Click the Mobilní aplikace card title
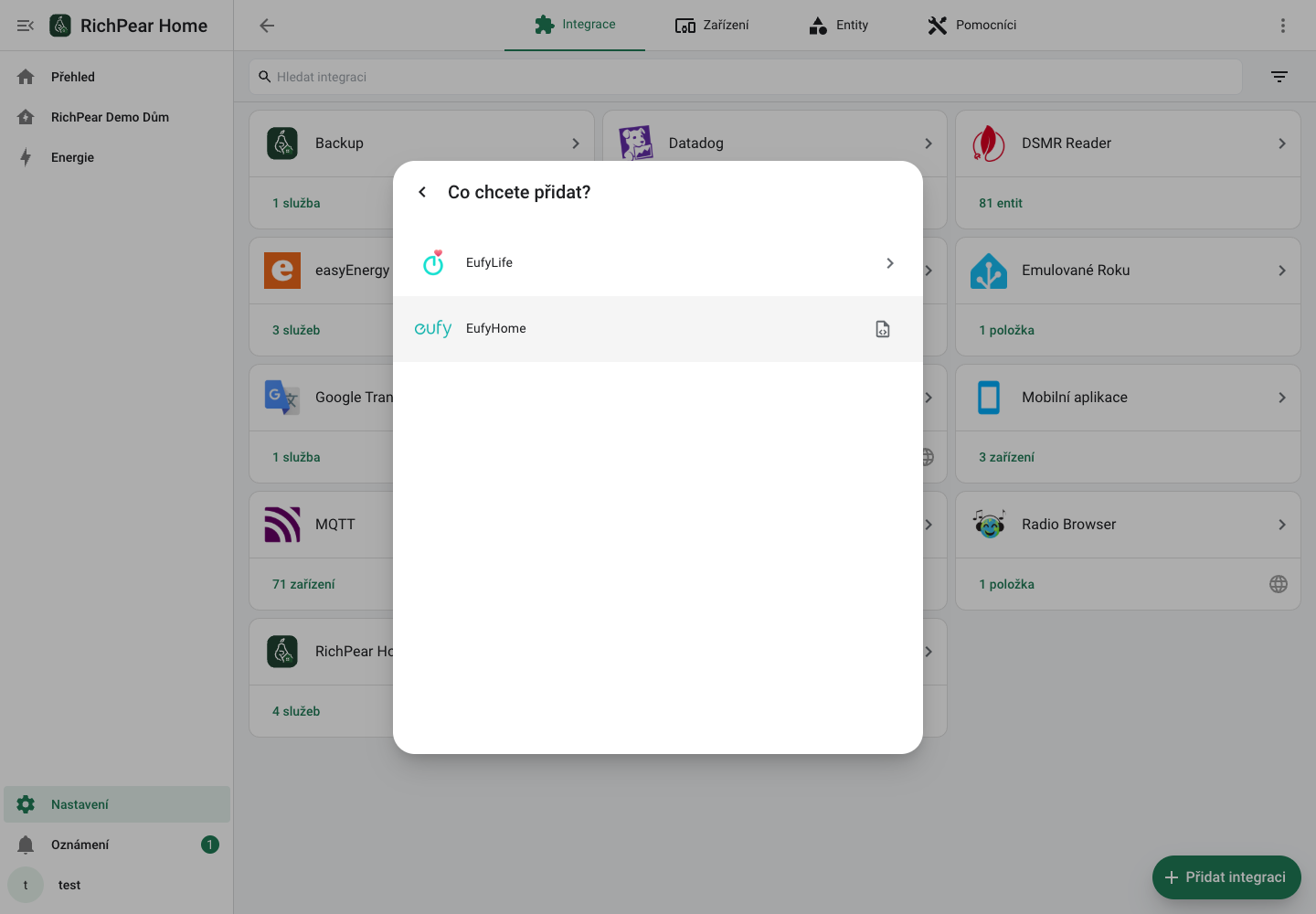1316x914 pixels. tap(1075, 398)
